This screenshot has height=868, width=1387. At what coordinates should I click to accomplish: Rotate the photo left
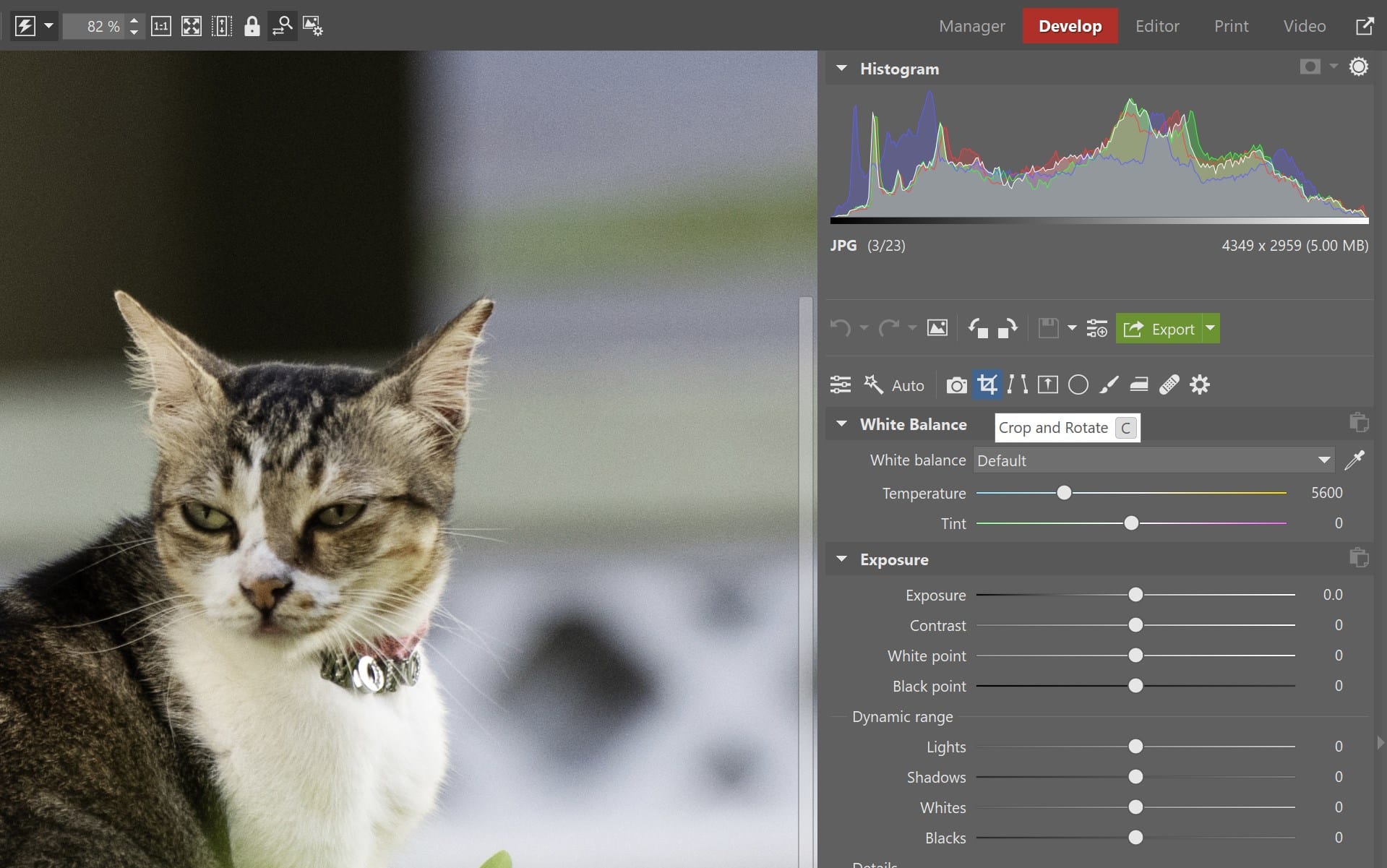pos(978,328)
